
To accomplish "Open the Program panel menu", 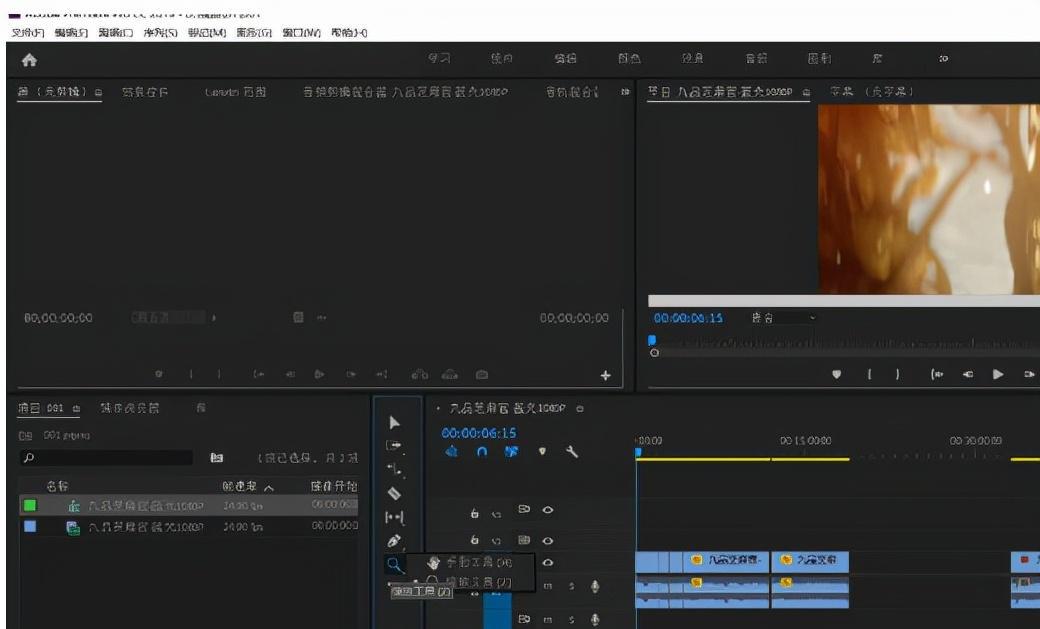I will (806, 92).
